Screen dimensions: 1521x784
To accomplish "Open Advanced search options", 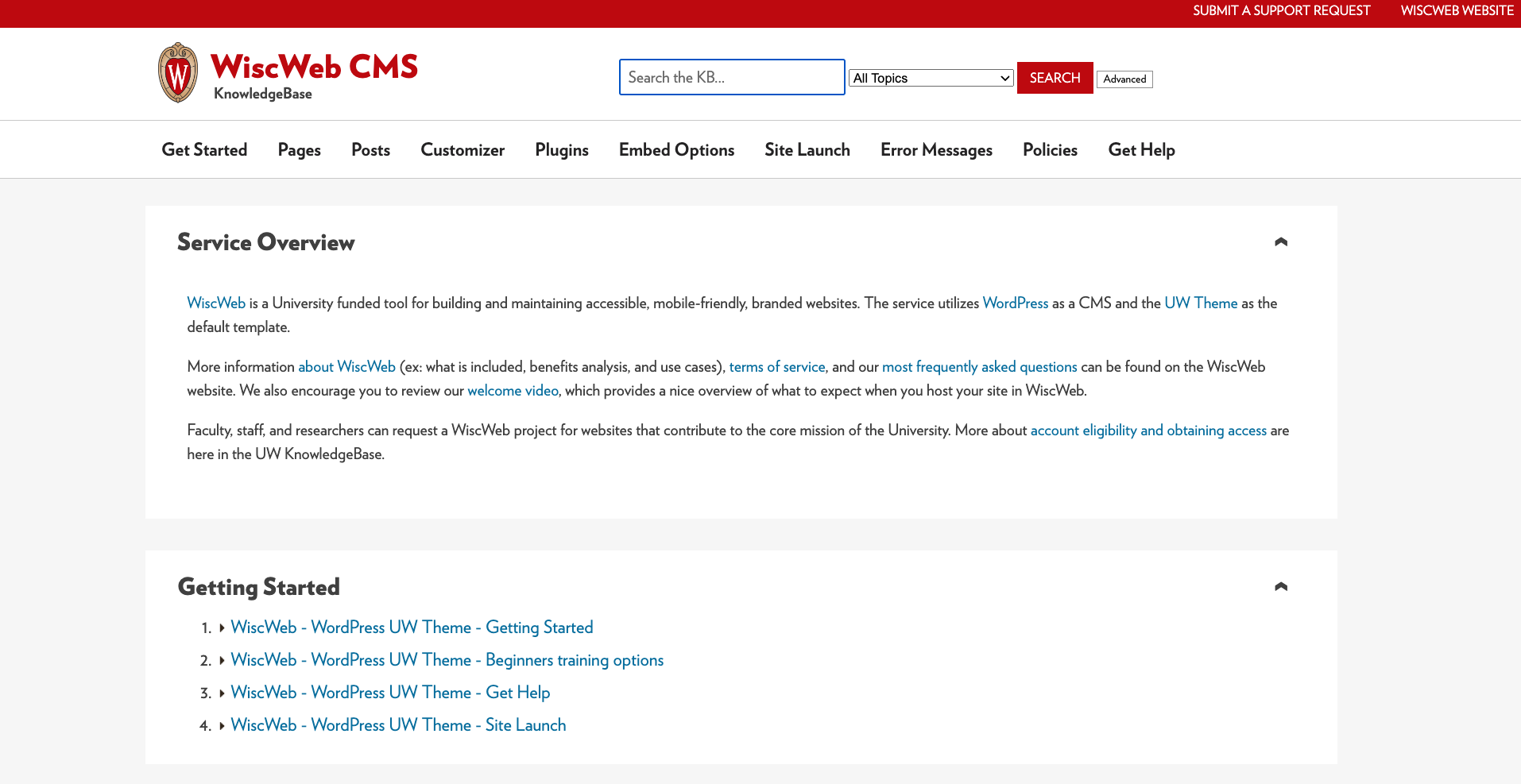I will tap(1124, 79).
